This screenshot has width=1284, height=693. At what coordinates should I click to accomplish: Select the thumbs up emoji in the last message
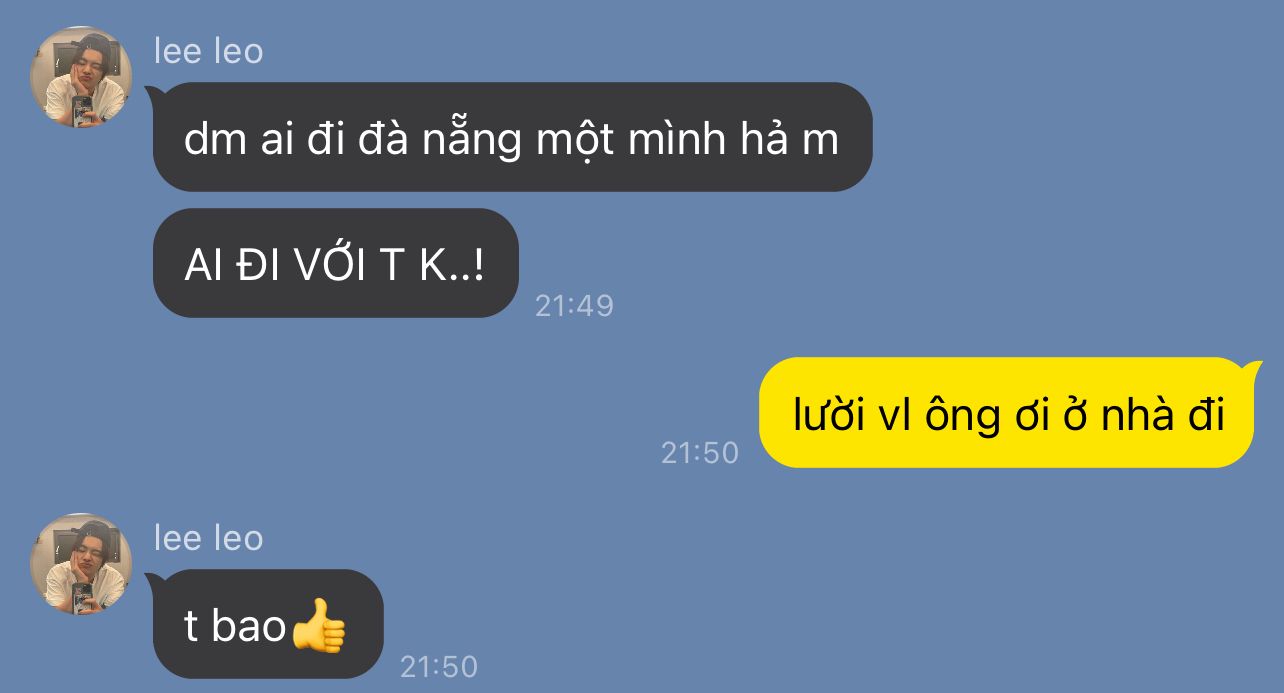[x=319, y=627]
